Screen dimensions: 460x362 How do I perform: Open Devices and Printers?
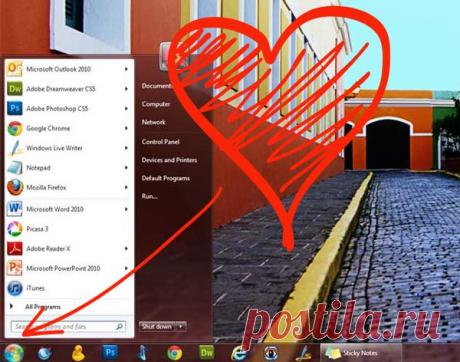click(169, 160)
